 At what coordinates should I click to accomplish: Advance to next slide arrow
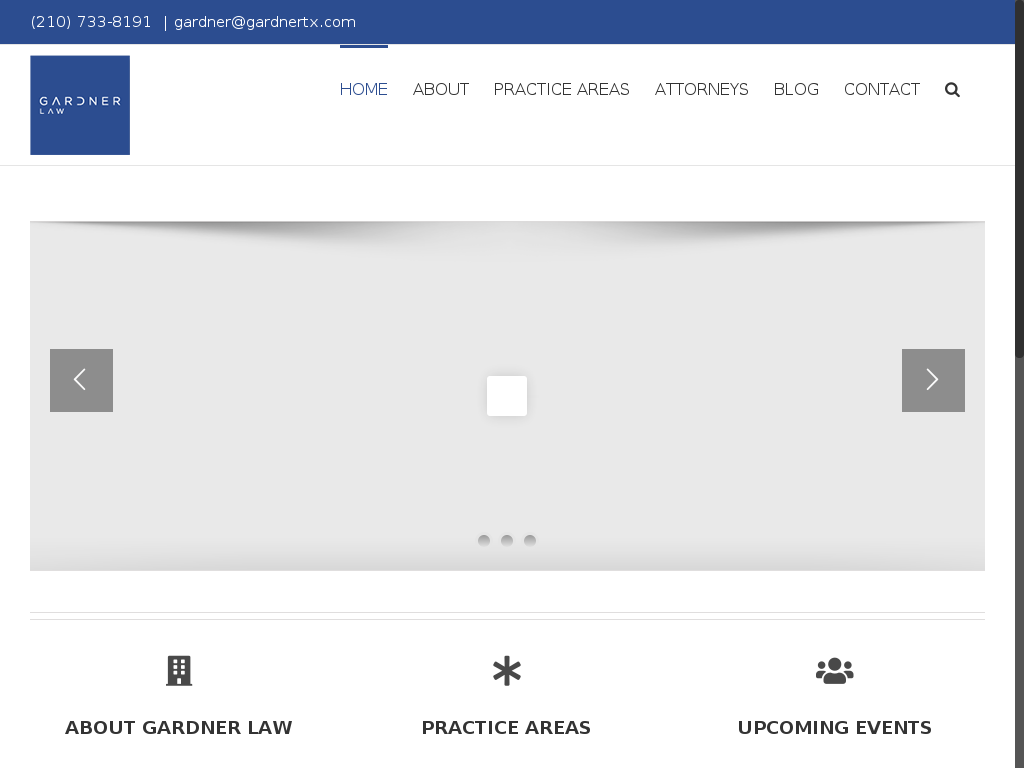point(933,380)
